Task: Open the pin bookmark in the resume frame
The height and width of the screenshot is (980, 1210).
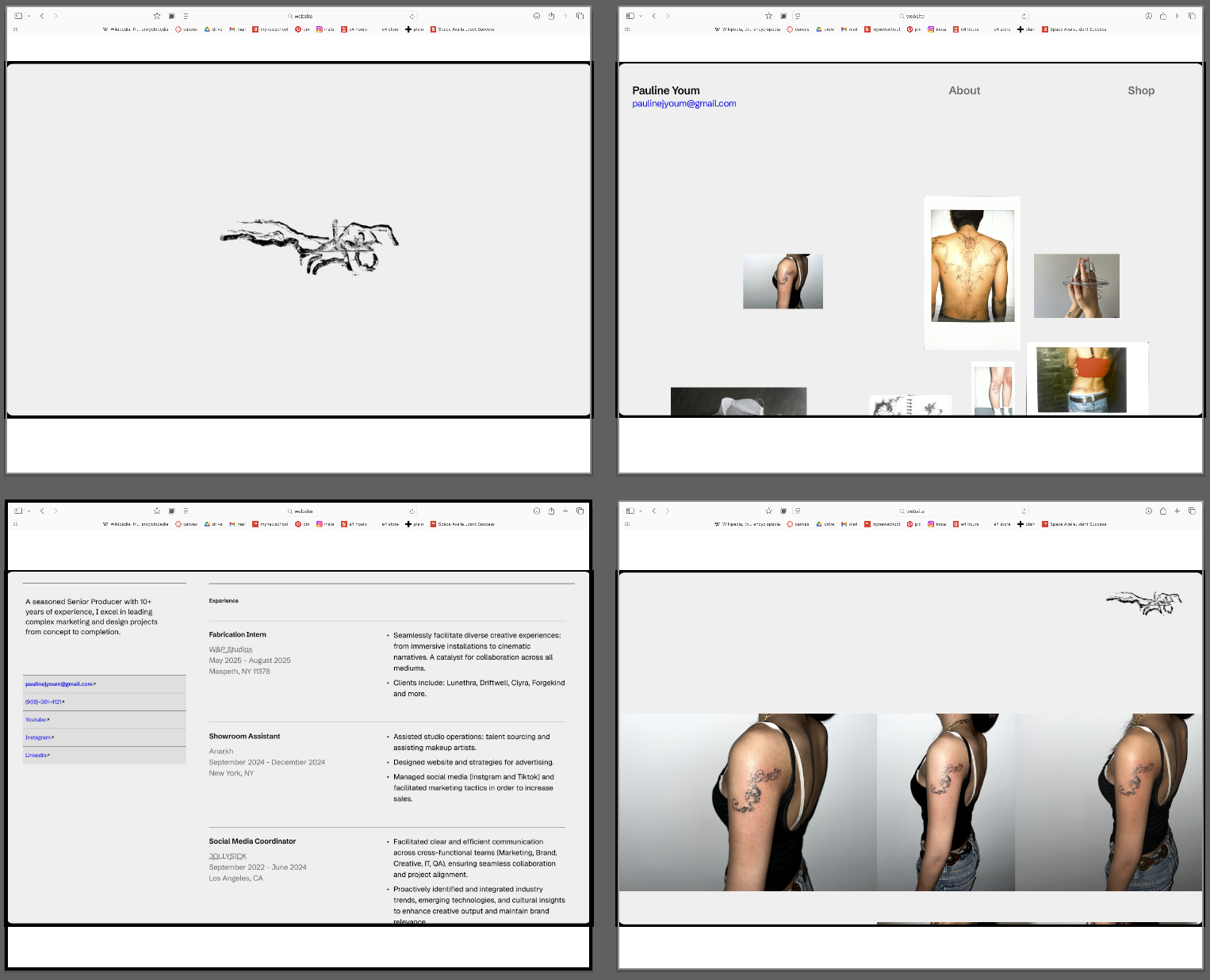Action: click(302, 524)
